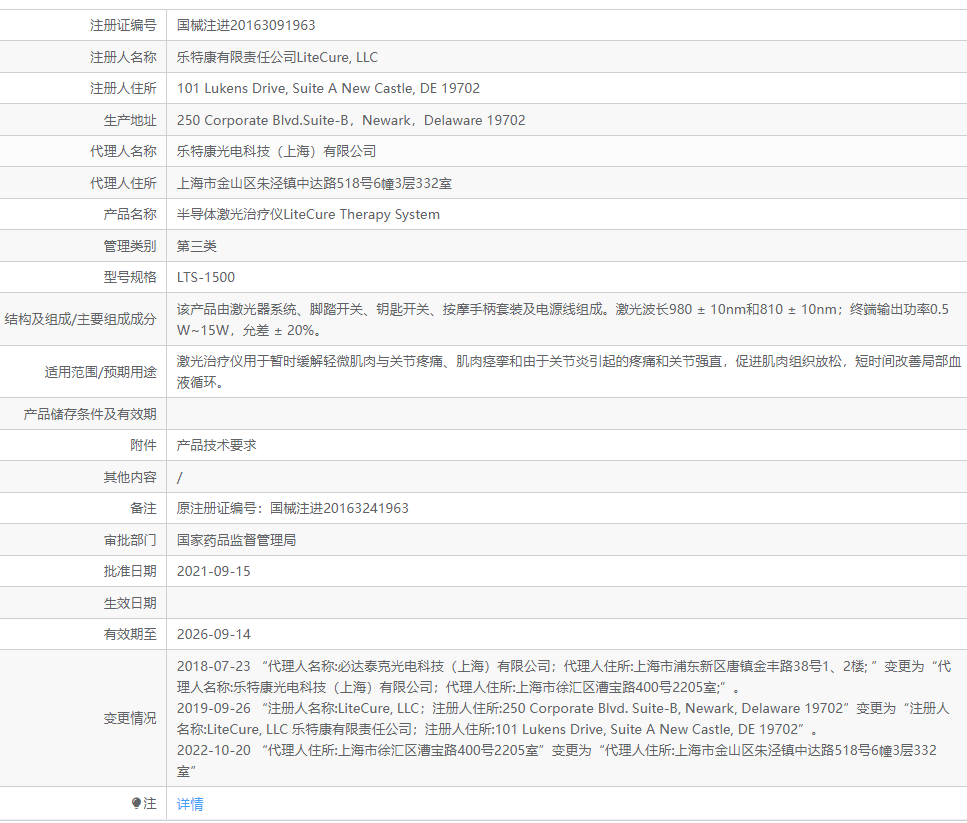Select intended use text starting 激光治疗仪用于
967x823 pixels.
(569, 372)
